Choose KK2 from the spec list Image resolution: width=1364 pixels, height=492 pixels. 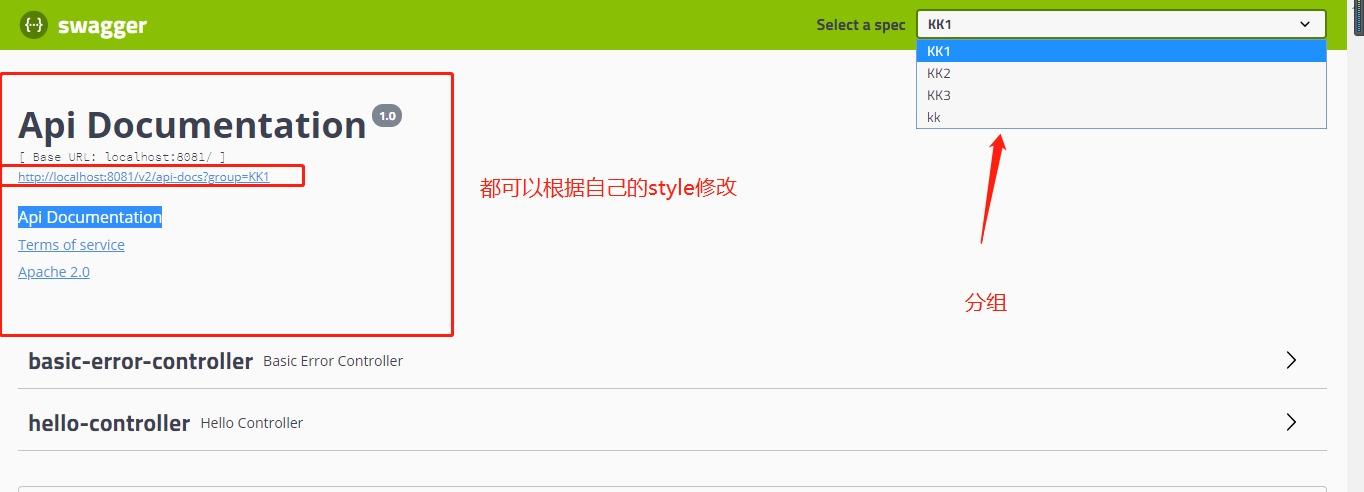click(1121, 73)
